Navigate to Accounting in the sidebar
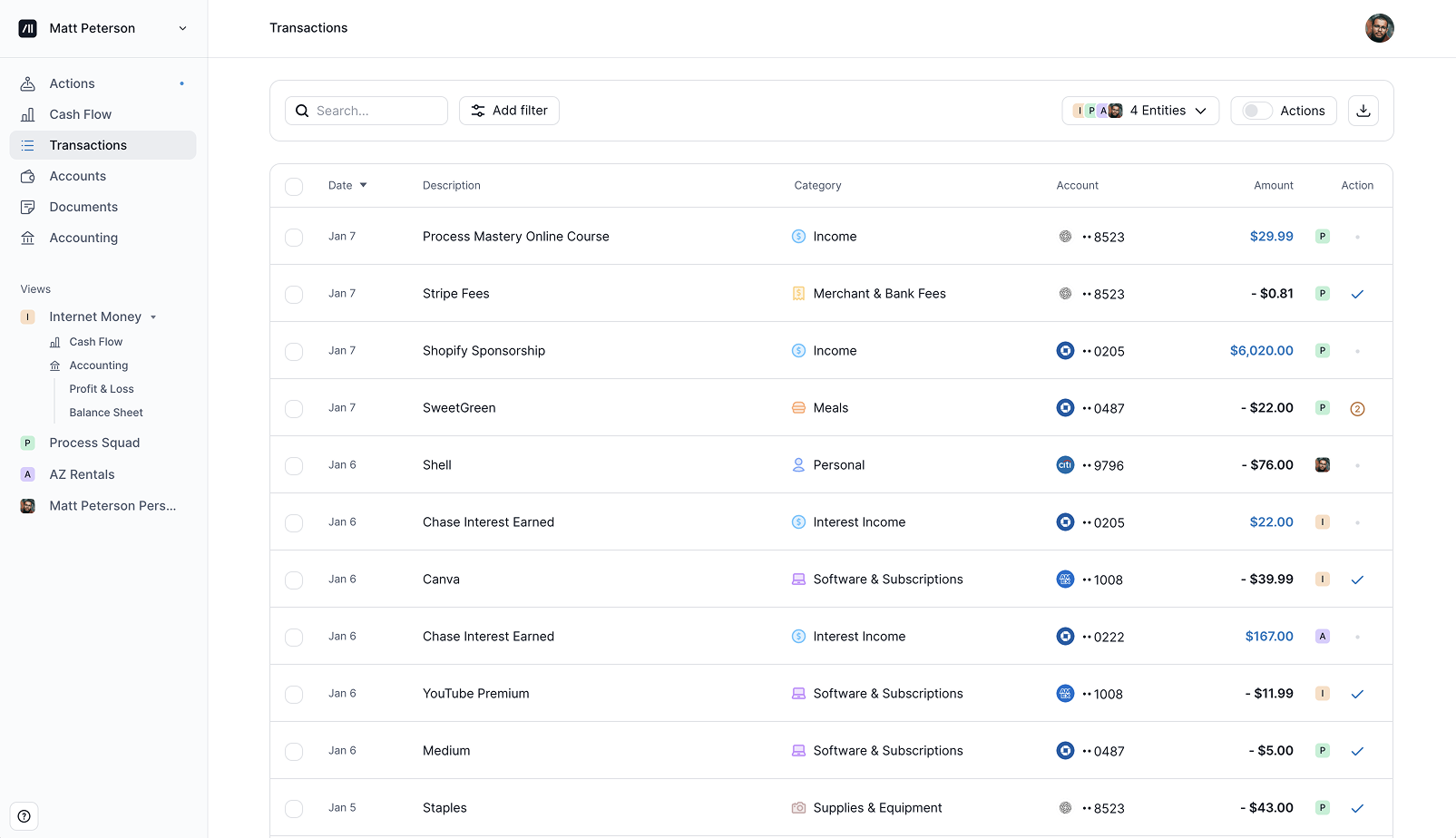This screenshot has height=838, width=1456. coord(83,237)
